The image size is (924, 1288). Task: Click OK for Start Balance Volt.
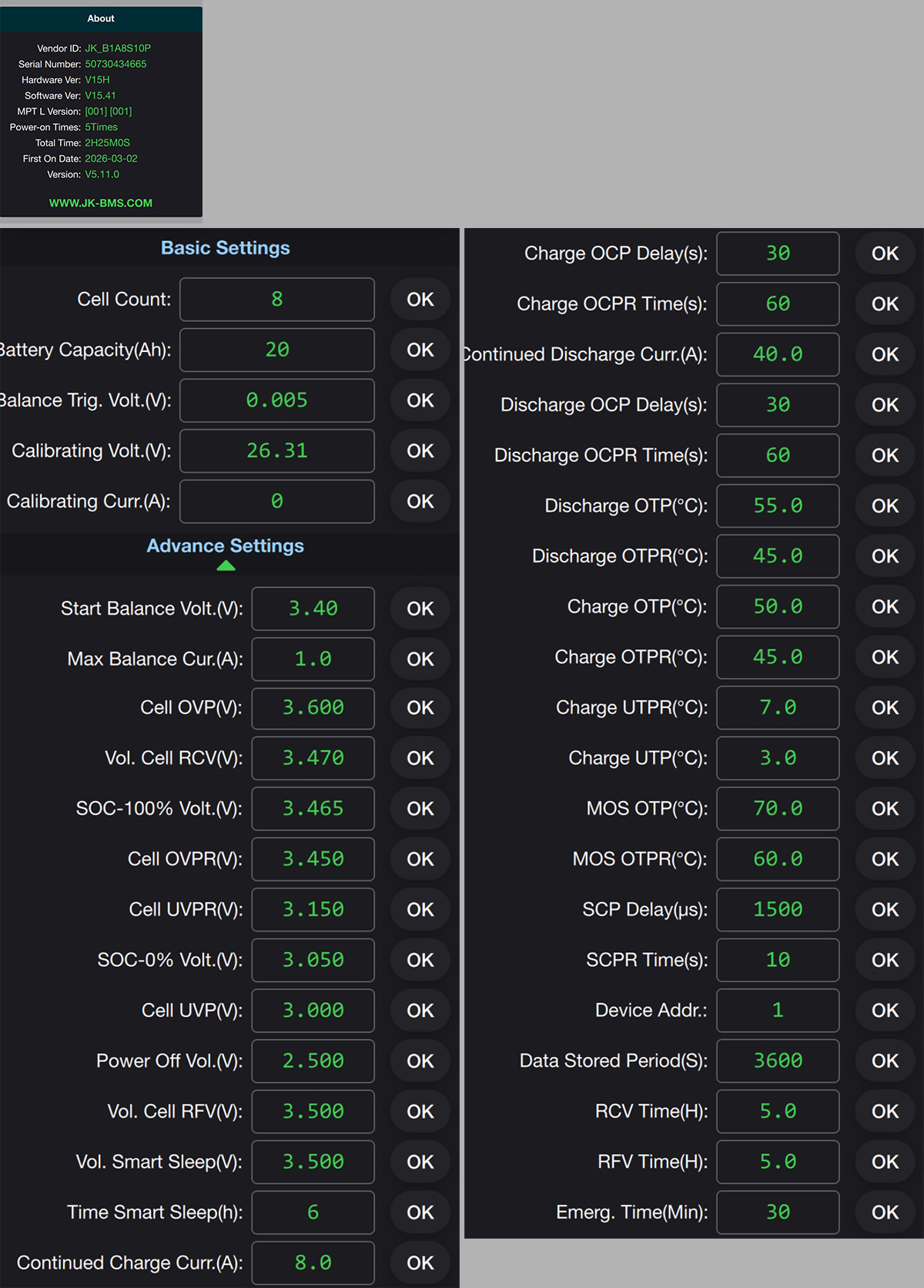coord(420,609)
